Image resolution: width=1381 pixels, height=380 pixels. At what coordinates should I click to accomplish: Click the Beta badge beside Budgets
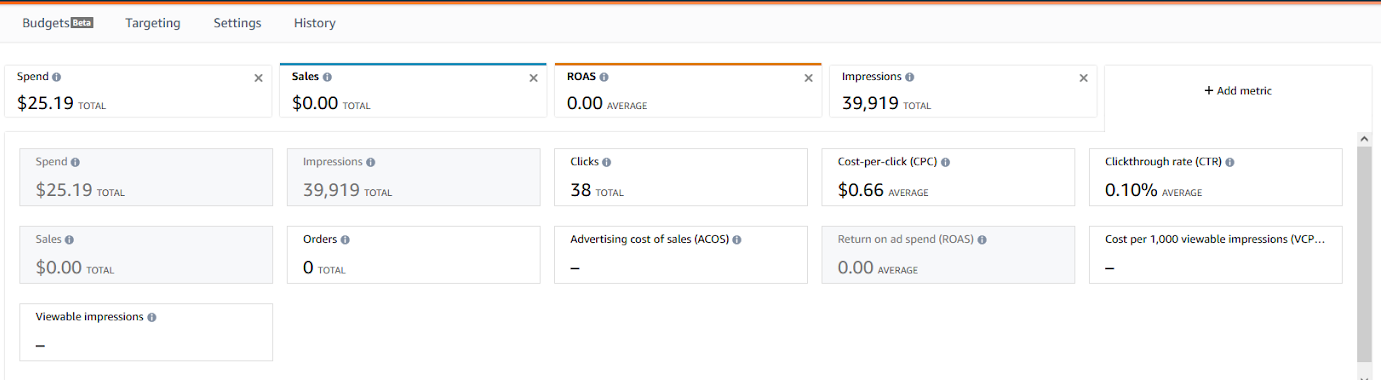[x=82, y=22]
